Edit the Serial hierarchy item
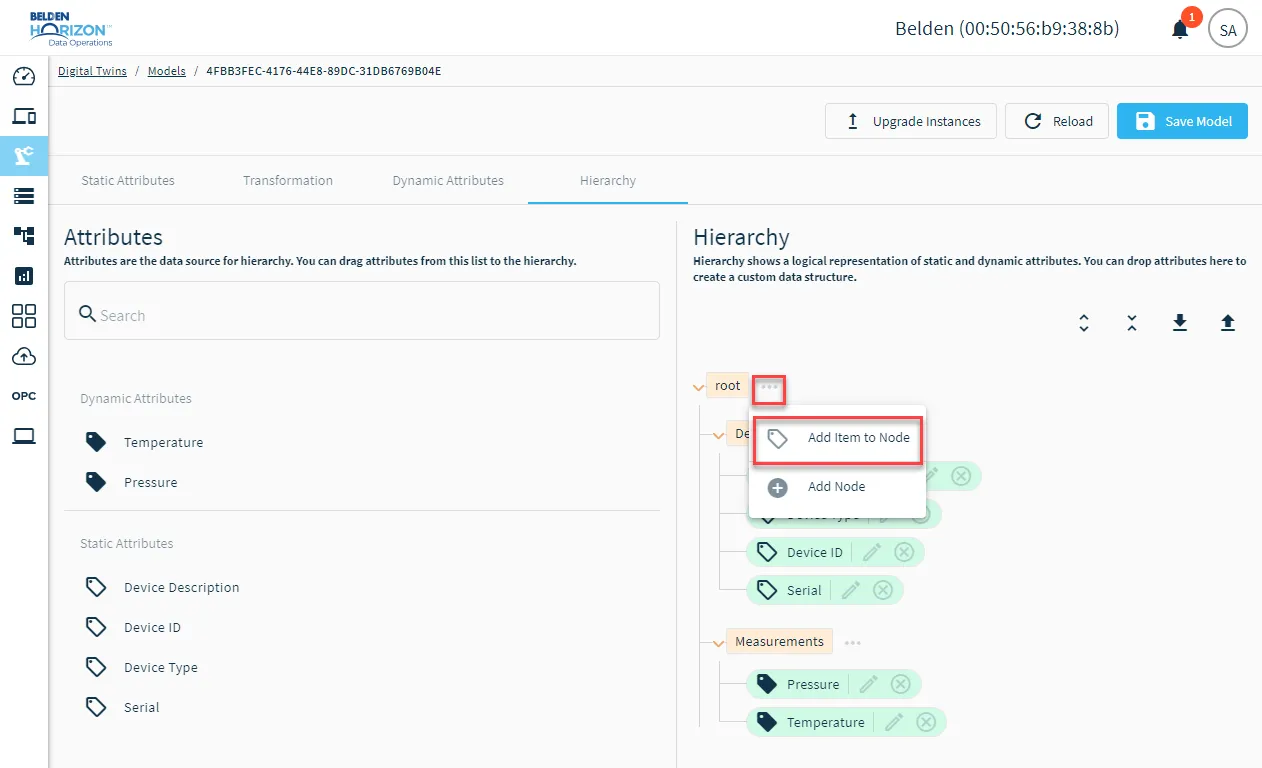Image resolution: width=1262 pixels, height=768 pixels. tap(851, 590)
